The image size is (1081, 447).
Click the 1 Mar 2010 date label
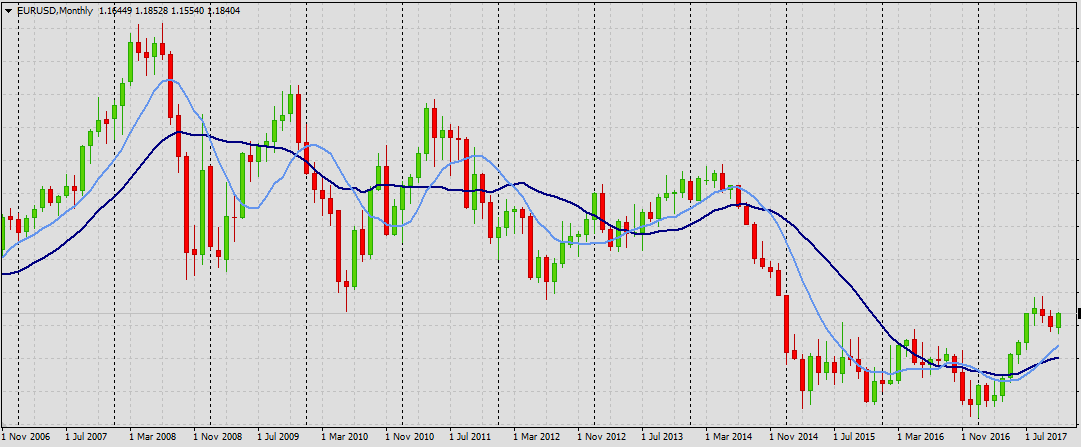pos(345,437)
